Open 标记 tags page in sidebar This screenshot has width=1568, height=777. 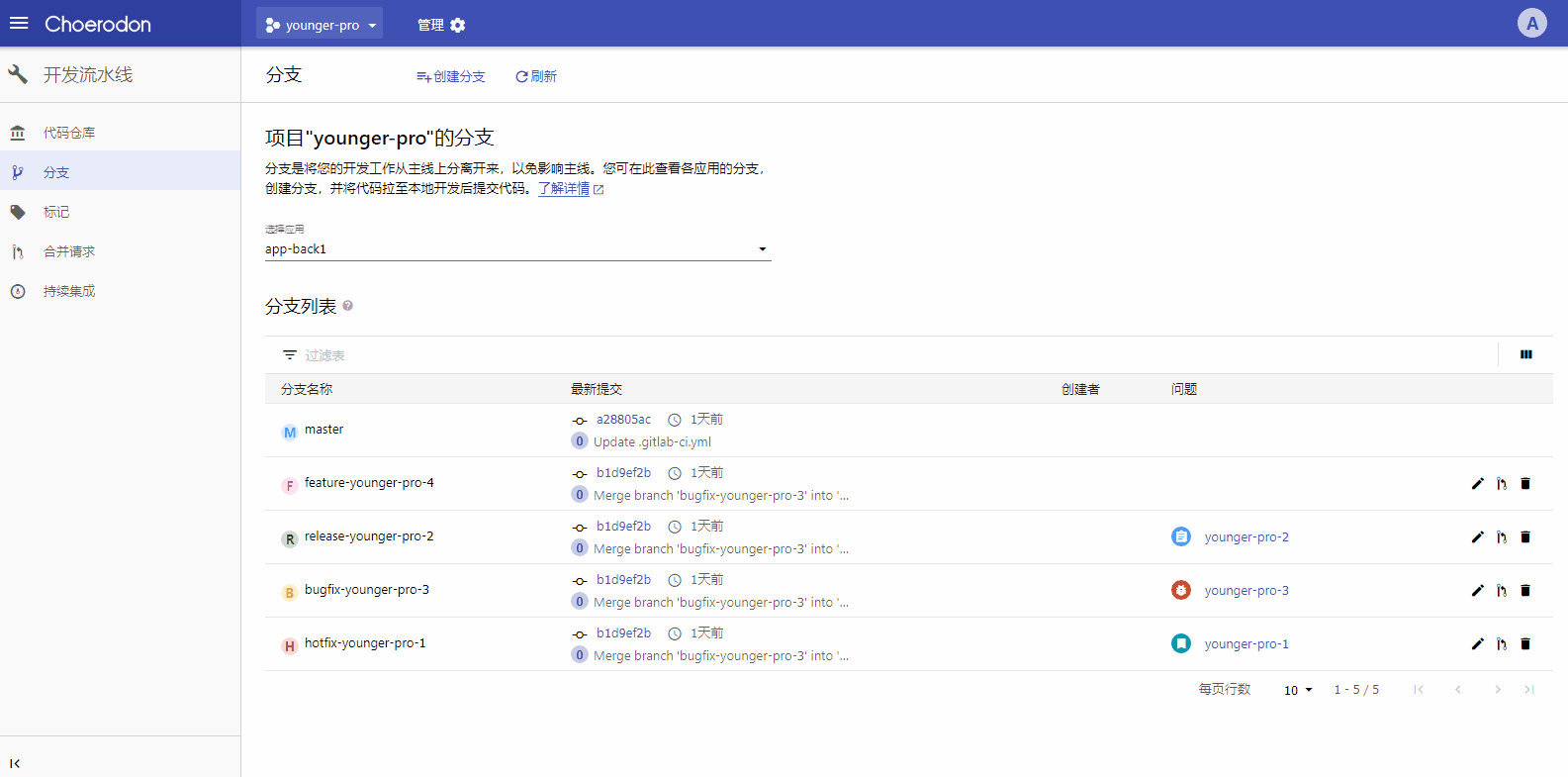click(x=120, y=212)
